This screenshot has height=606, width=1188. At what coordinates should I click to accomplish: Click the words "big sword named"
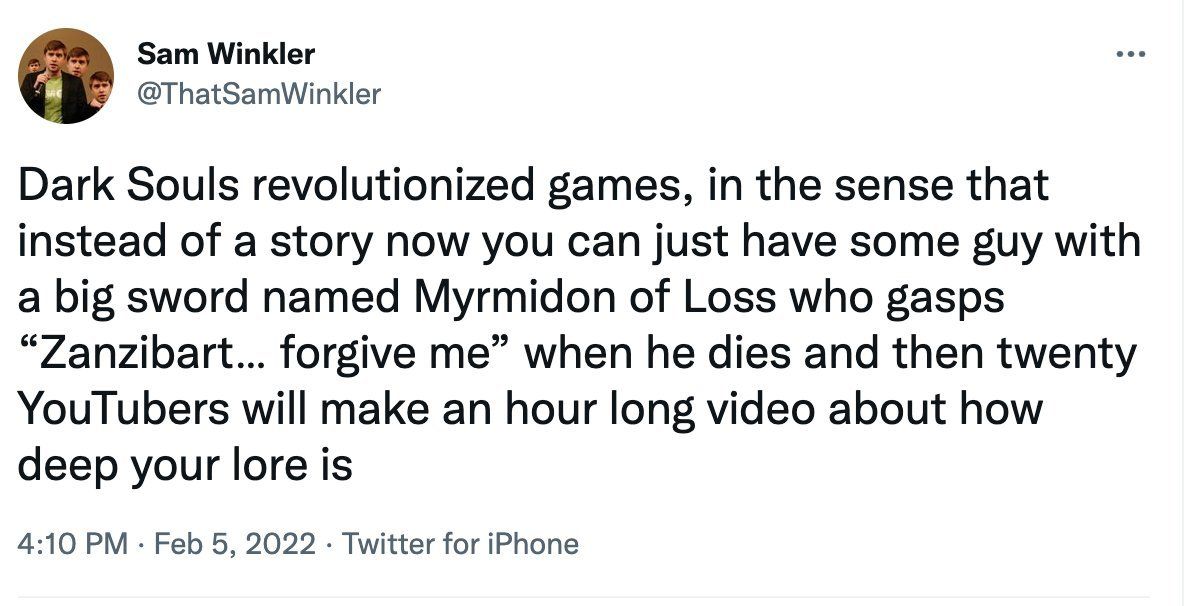tap(226, 298)
